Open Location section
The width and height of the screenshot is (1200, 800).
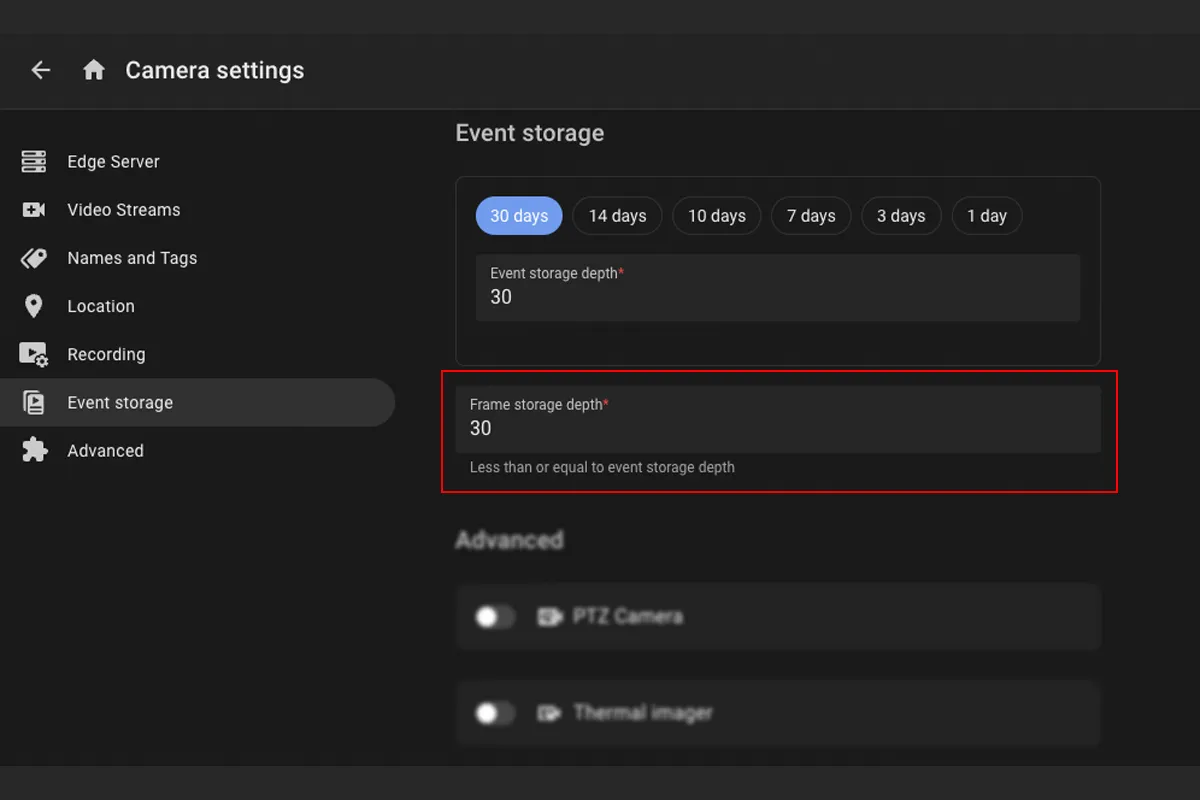198,306
